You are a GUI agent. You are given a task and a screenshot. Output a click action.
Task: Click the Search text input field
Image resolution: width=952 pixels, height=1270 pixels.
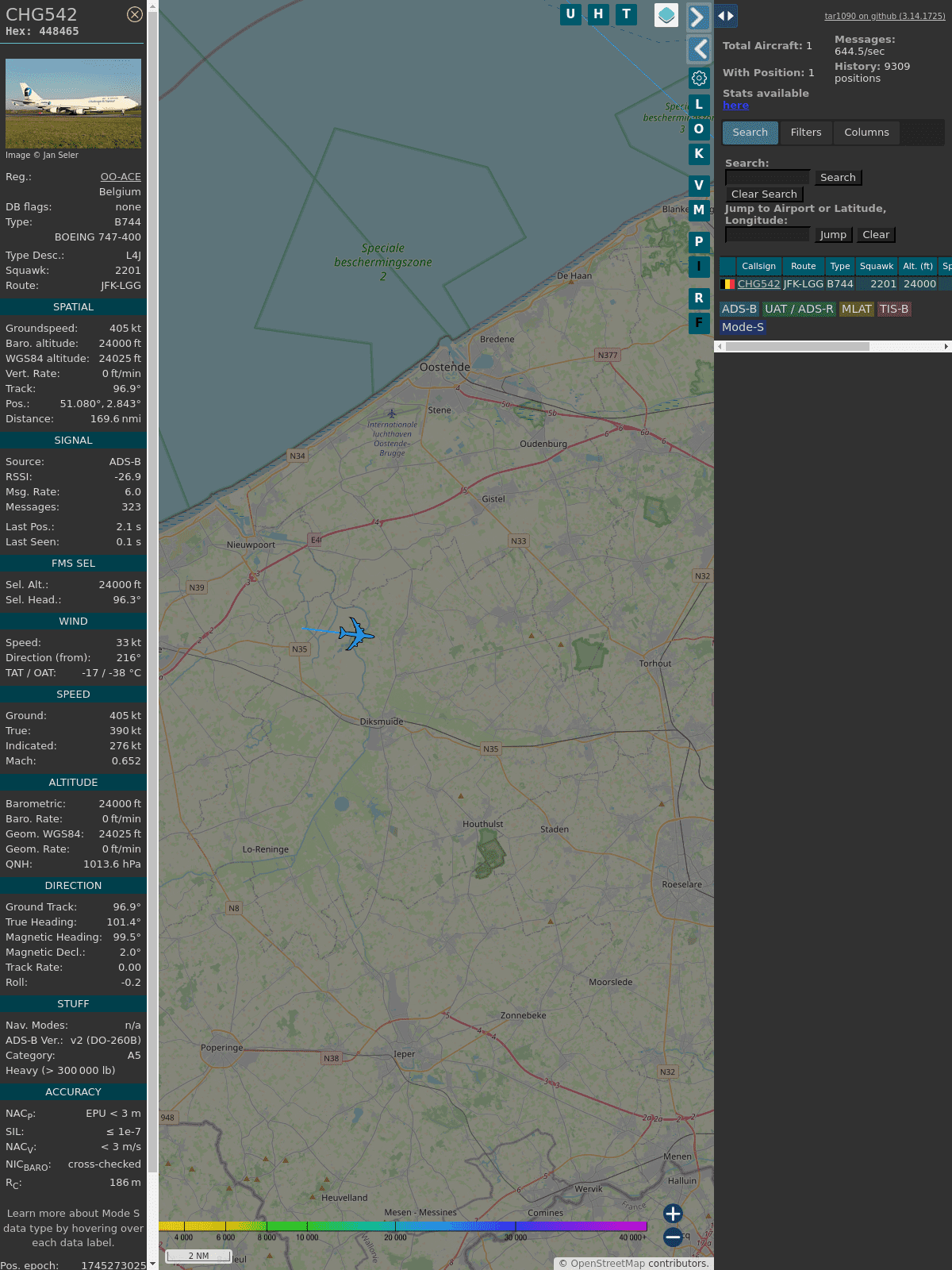(x=767, y=178)
